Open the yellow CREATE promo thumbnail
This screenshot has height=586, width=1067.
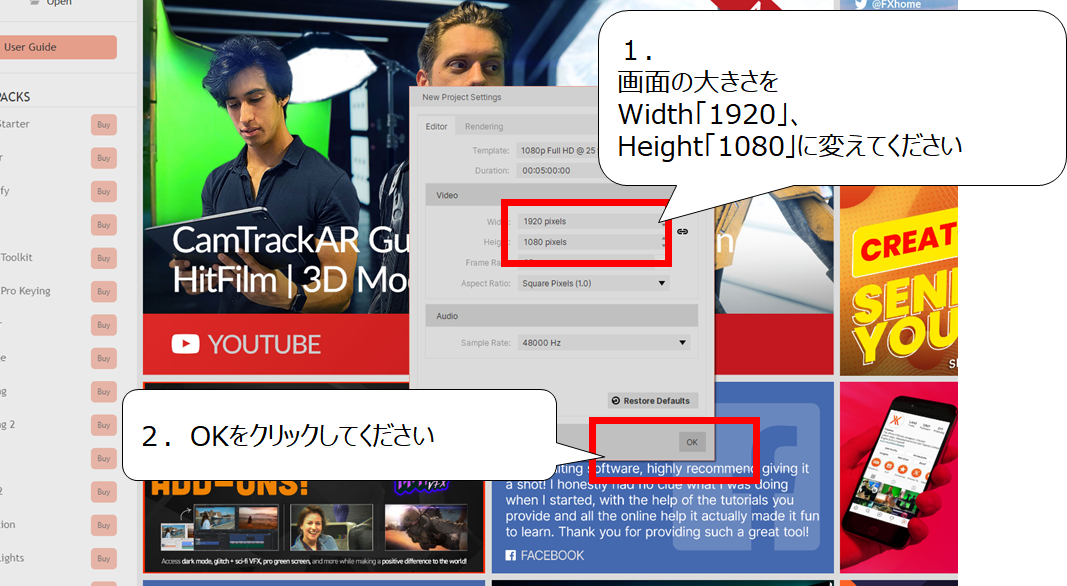point(898,280)
